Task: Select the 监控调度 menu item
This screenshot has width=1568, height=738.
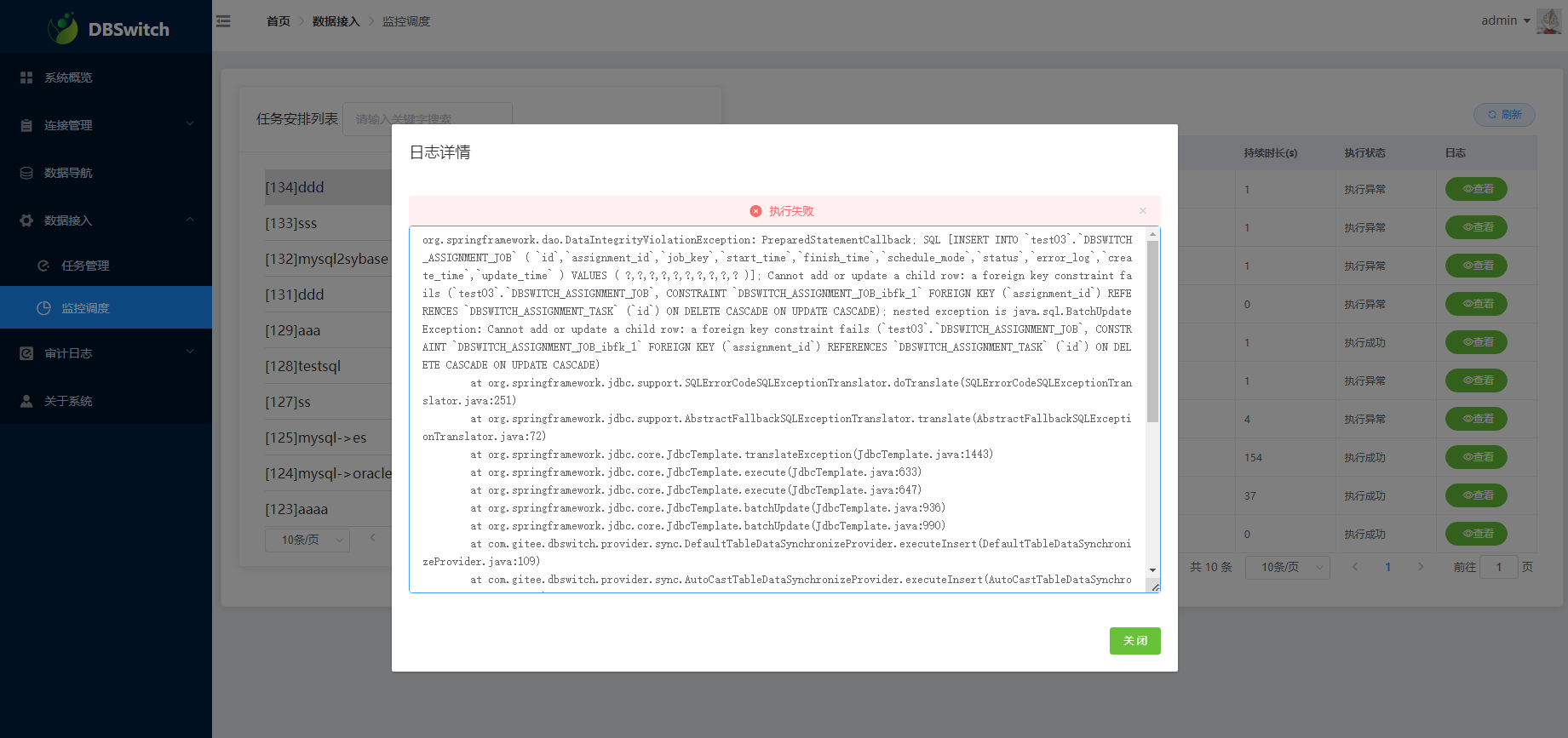Action: (85, 308)
